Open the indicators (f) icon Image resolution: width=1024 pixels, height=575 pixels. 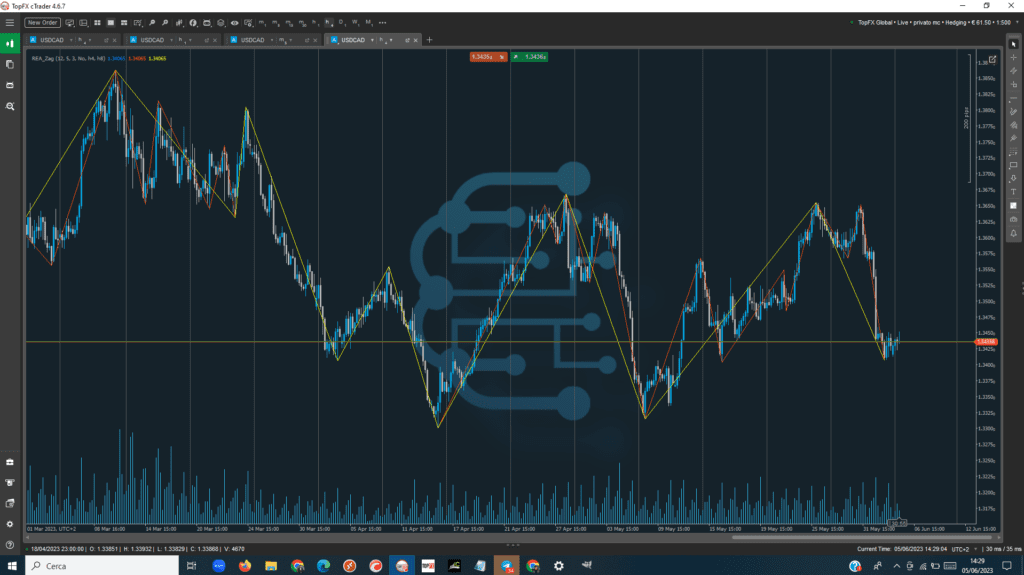pos(193,22)
